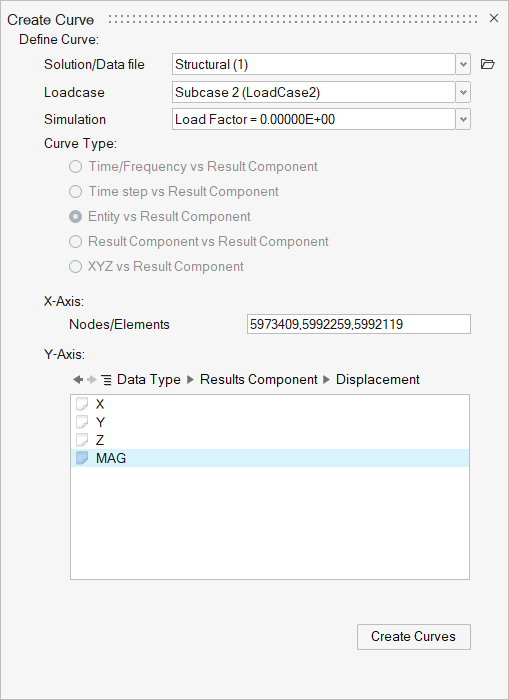509x700 pixels.
Task: Select Time/Frequency vs Result Component radio
Action: [x=75, y=167]
